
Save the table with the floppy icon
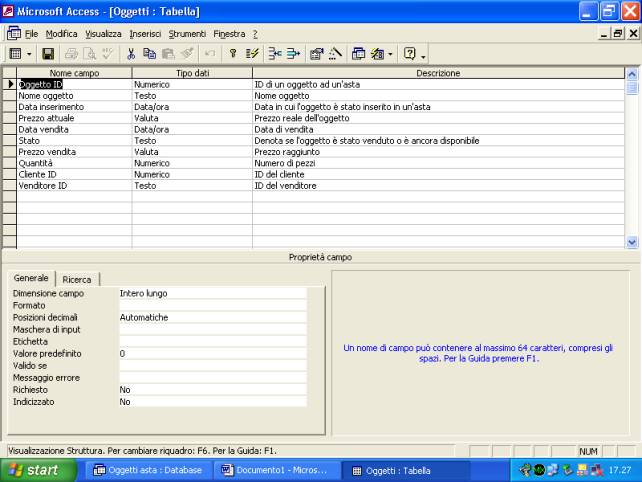48,54
